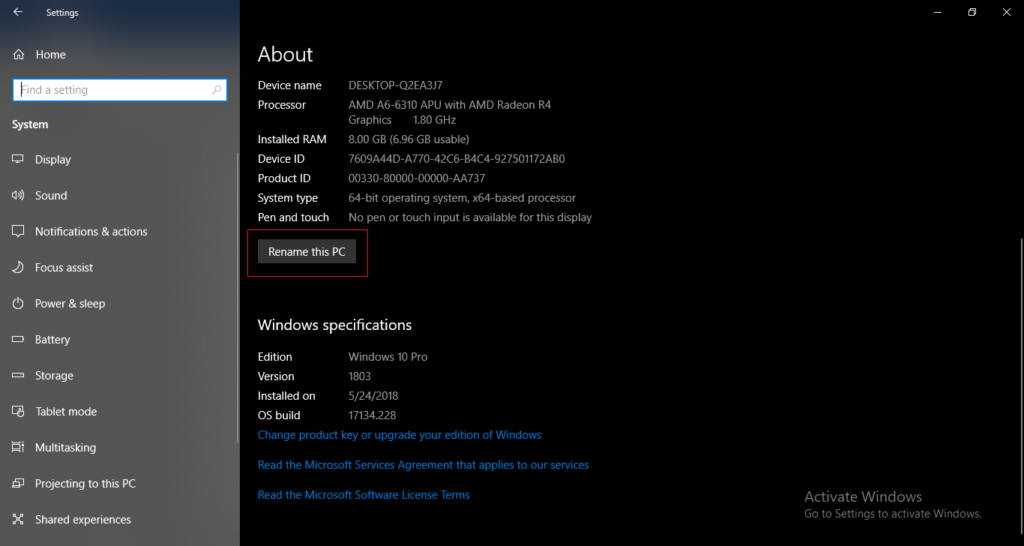Viewport: 1024px width, 546px height.
Task: Click the version value 1803
Action: coord(360,376)
